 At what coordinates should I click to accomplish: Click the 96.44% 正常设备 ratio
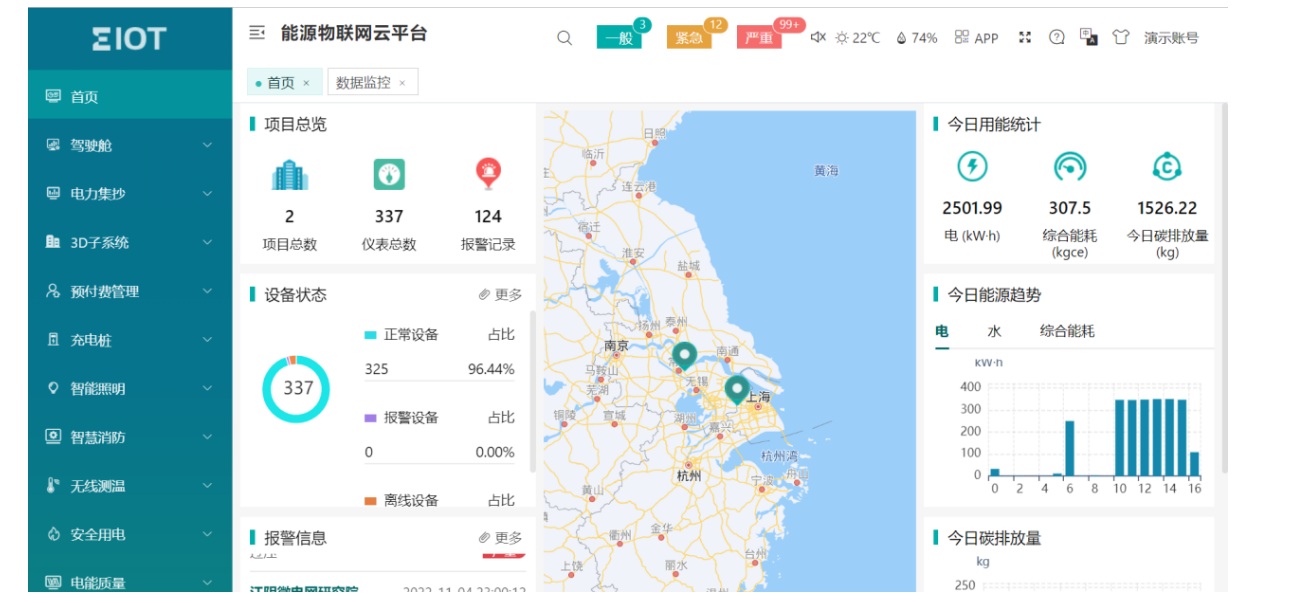[x=491, y=369]
